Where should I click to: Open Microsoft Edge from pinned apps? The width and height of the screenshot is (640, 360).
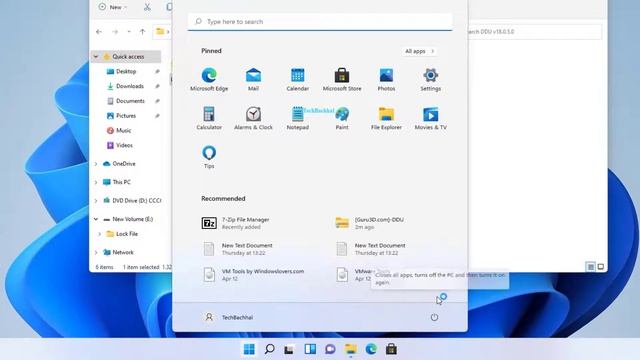[209, 80]
